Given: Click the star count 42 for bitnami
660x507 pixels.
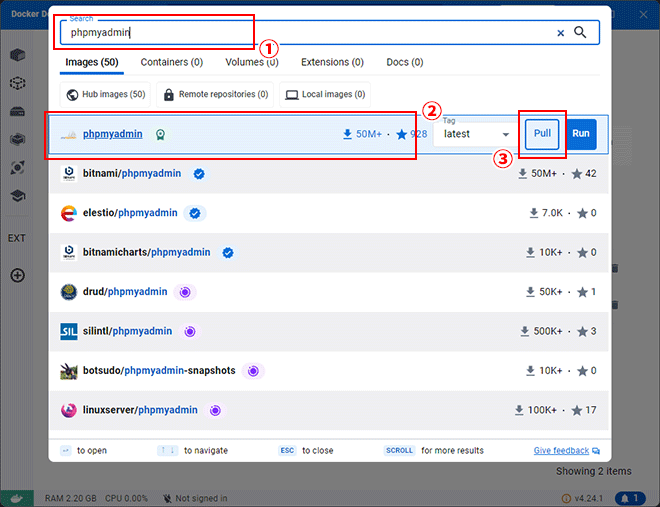Looking at the screenshot, I should [x=584, y=174].
